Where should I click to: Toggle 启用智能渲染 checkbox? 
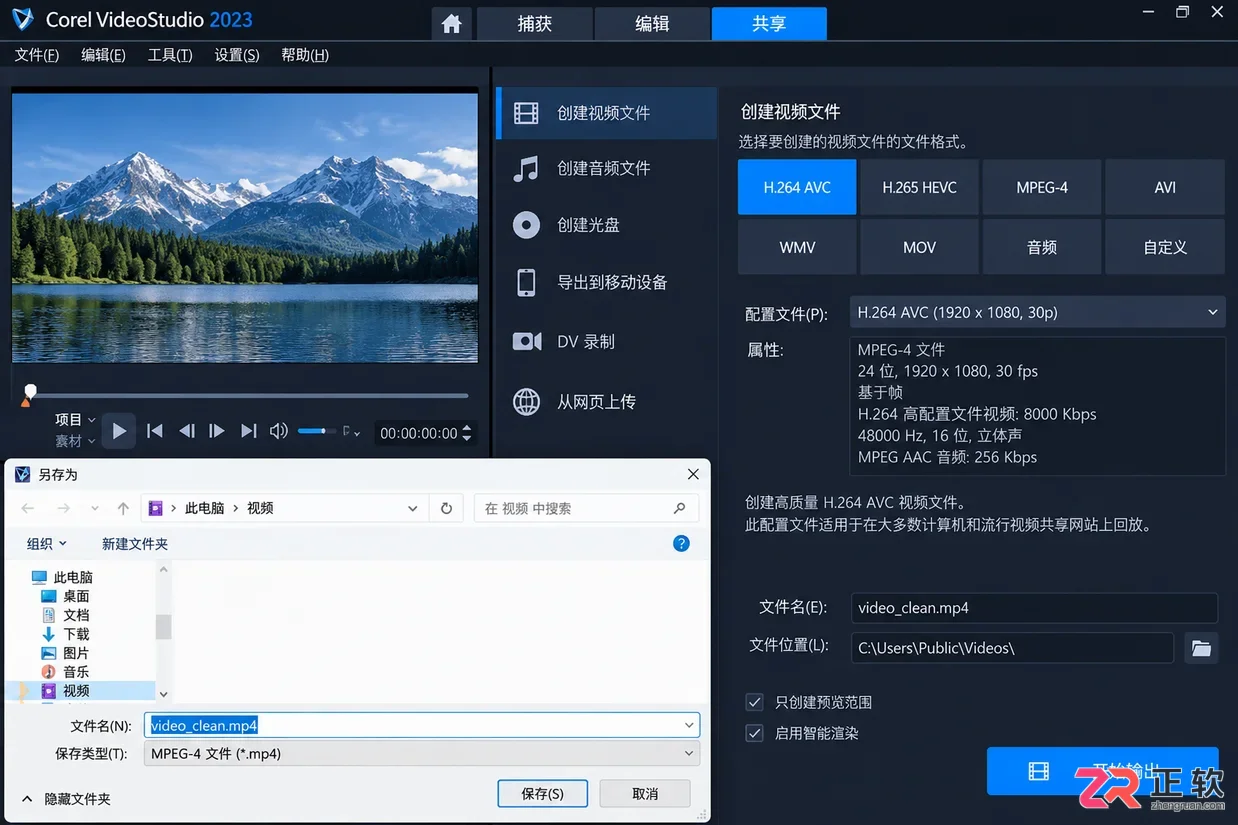(755, 733)
